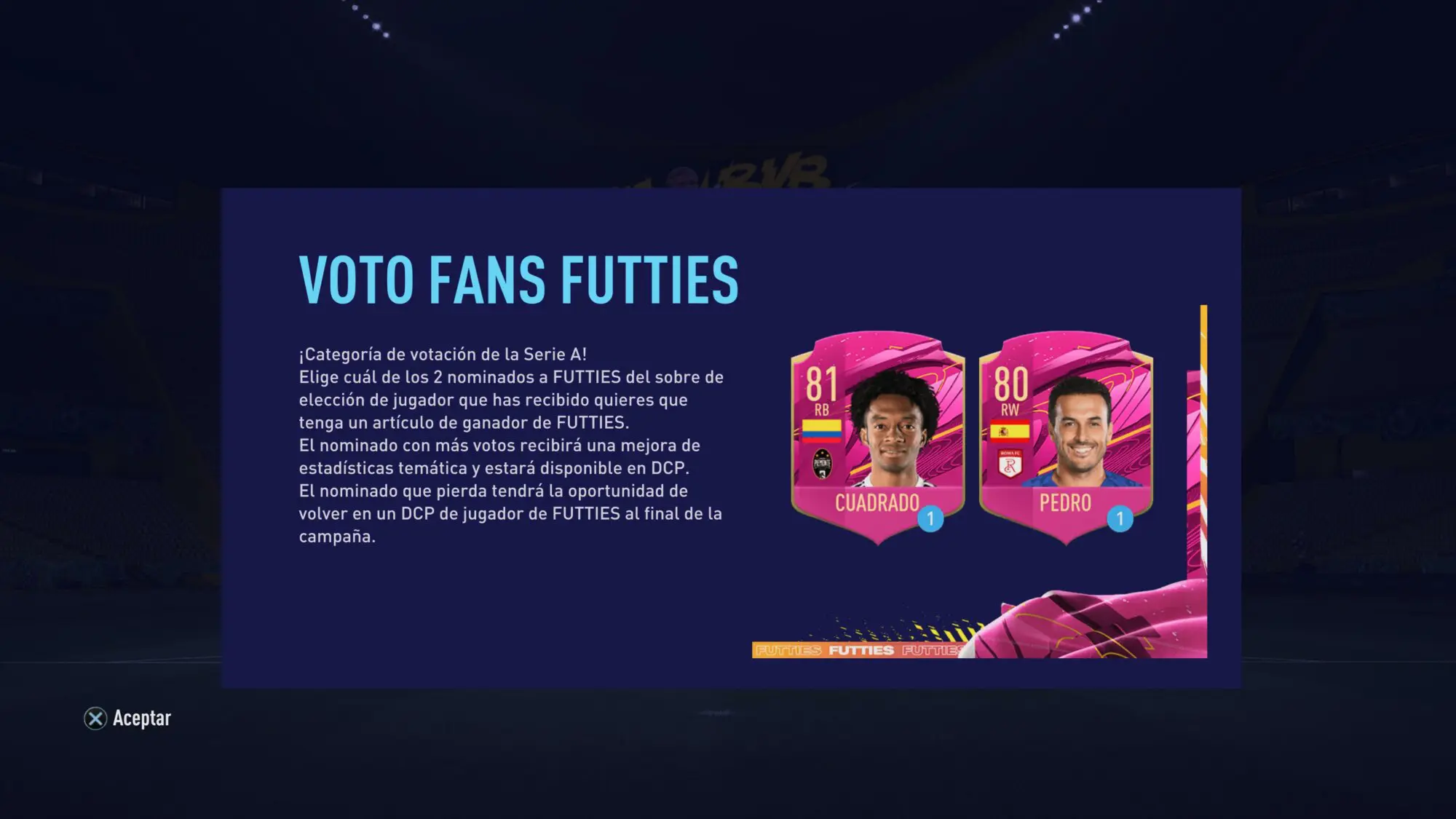Click the CUADRADO name label
The height and width of the screenshot is (819, 1456).
pyautogui.click(x=877, y=503)
